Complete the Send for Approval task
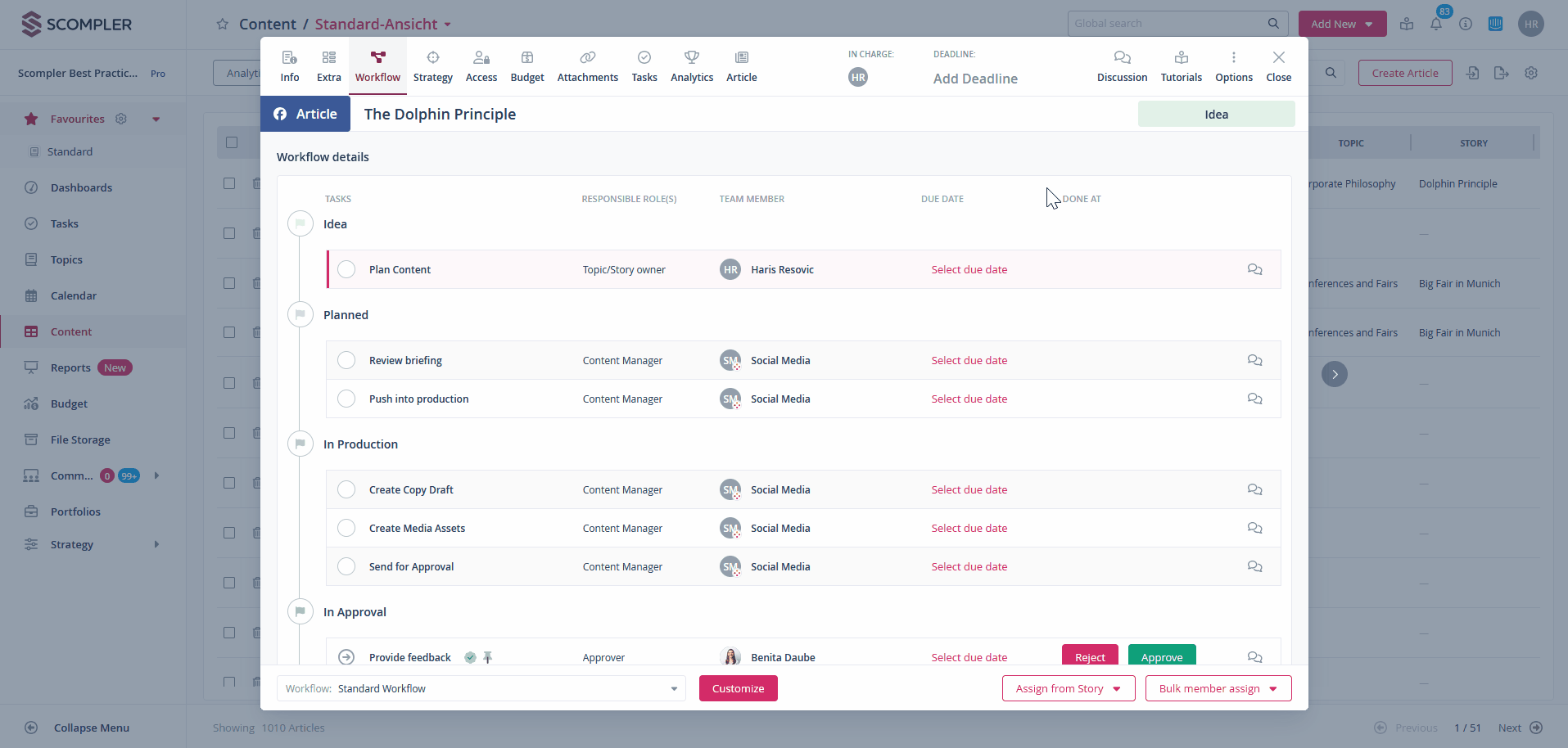The width and height of the screenshot is (1568, 748). click(346, 566)
